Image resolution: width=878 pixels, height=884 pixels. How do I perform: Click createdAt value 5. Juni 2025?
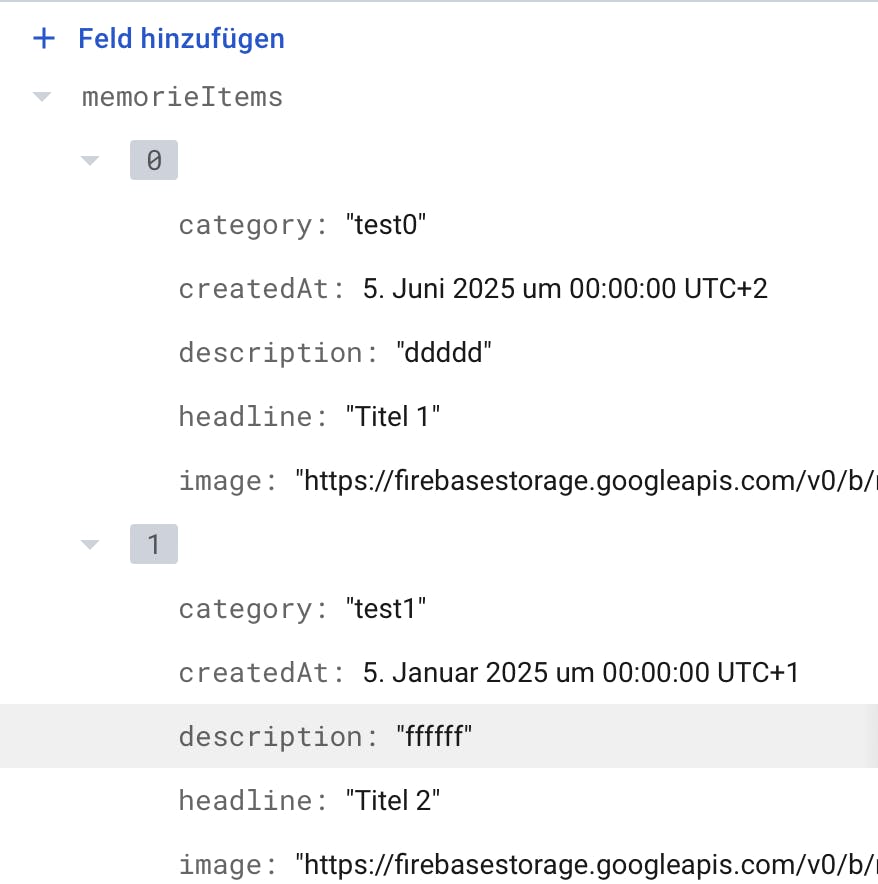(x=565, y=289)
